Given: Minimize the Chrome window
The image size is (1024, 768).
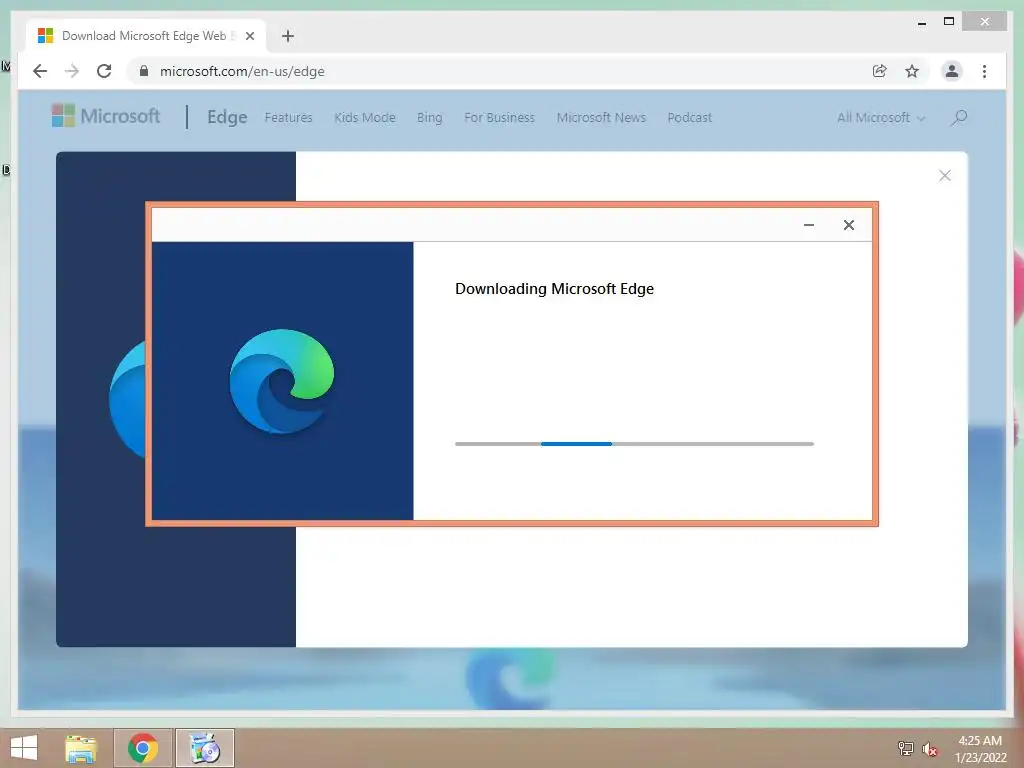Looking at the screenshot, I should tap(921, 22).
